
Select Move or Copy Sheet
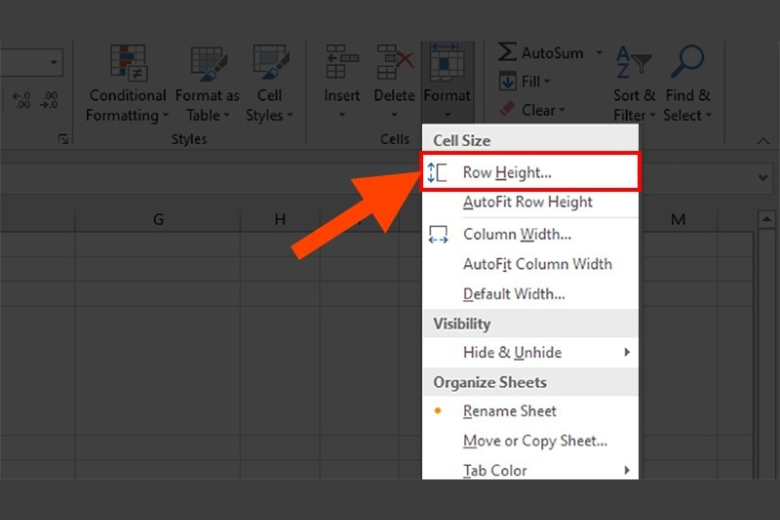530,441
